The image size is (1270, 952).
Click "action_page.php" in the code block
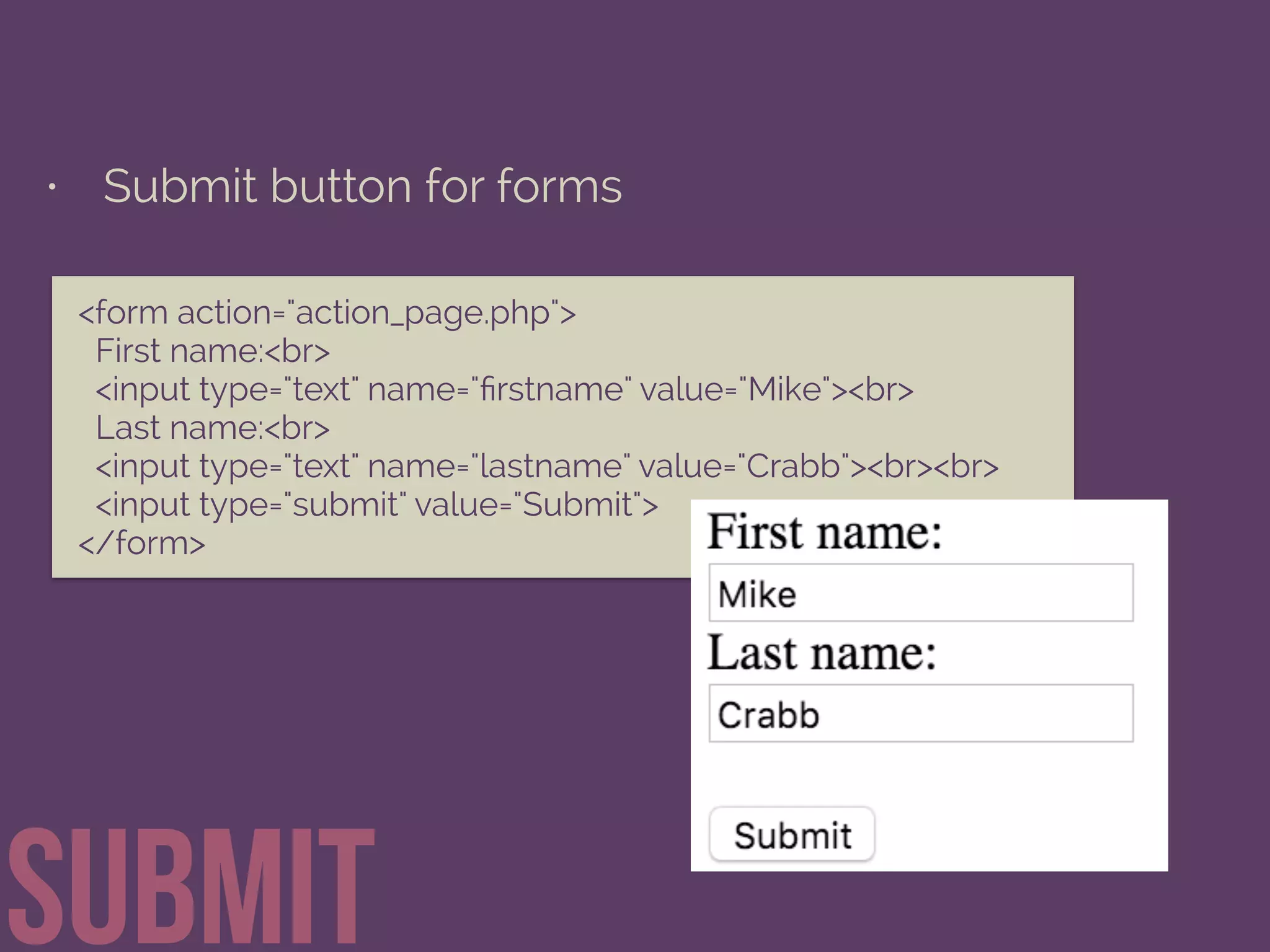pos(422,314)
